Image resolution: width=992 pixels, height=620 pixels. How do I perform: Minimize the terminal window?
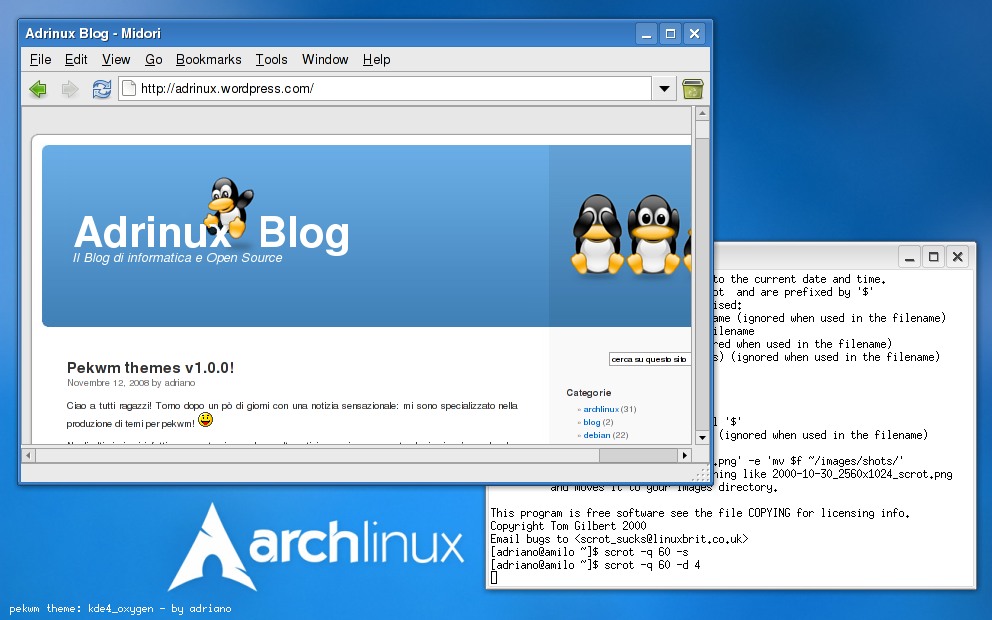(909, 257)
